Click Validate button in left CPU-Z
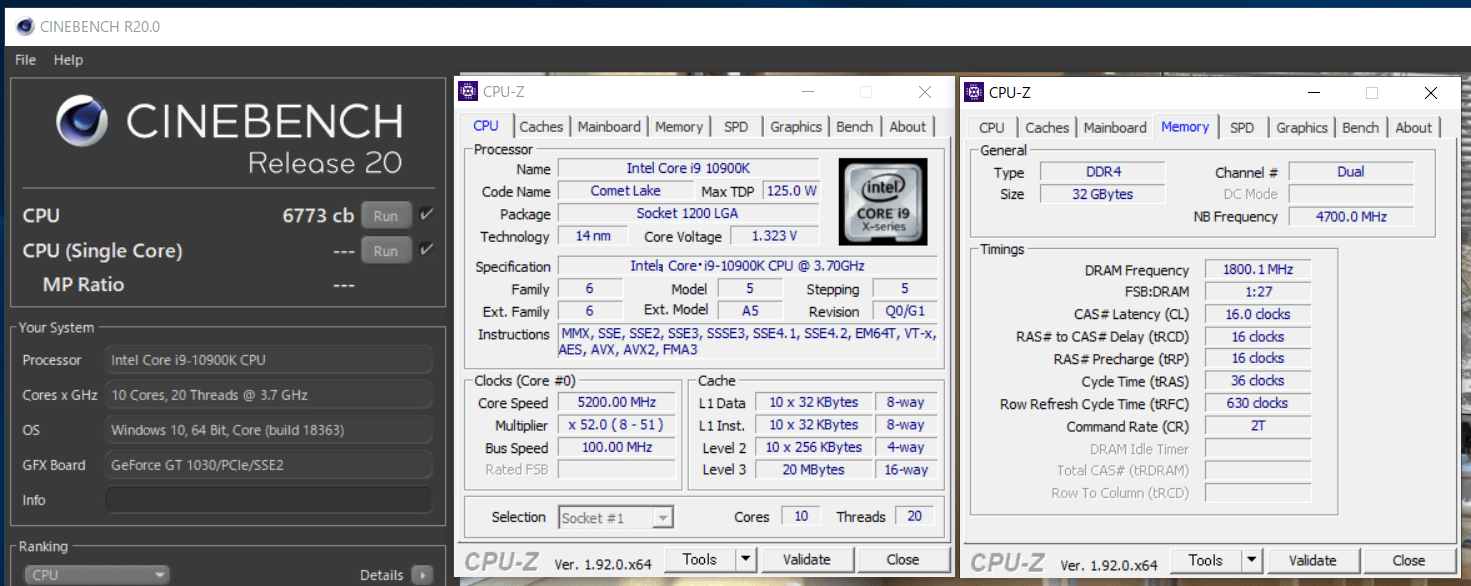 [806, 559]
